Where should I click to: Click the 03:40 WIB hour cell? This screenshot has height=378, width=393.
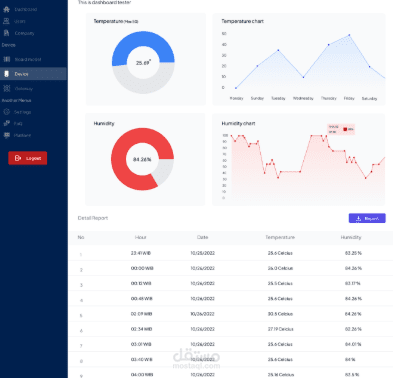(142, 360)
